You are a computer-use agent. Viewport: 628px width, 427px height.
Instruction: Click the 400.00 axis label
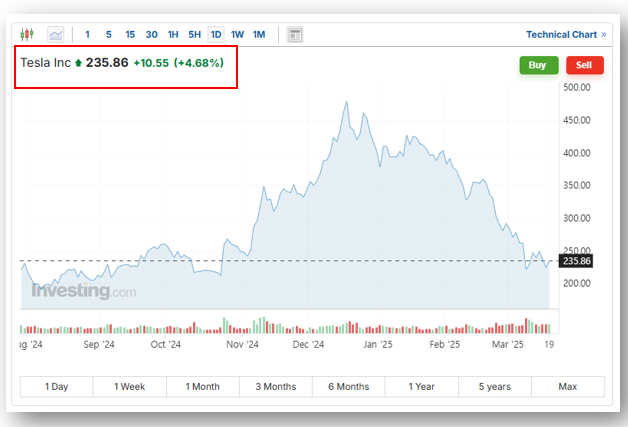coord(577,153)
